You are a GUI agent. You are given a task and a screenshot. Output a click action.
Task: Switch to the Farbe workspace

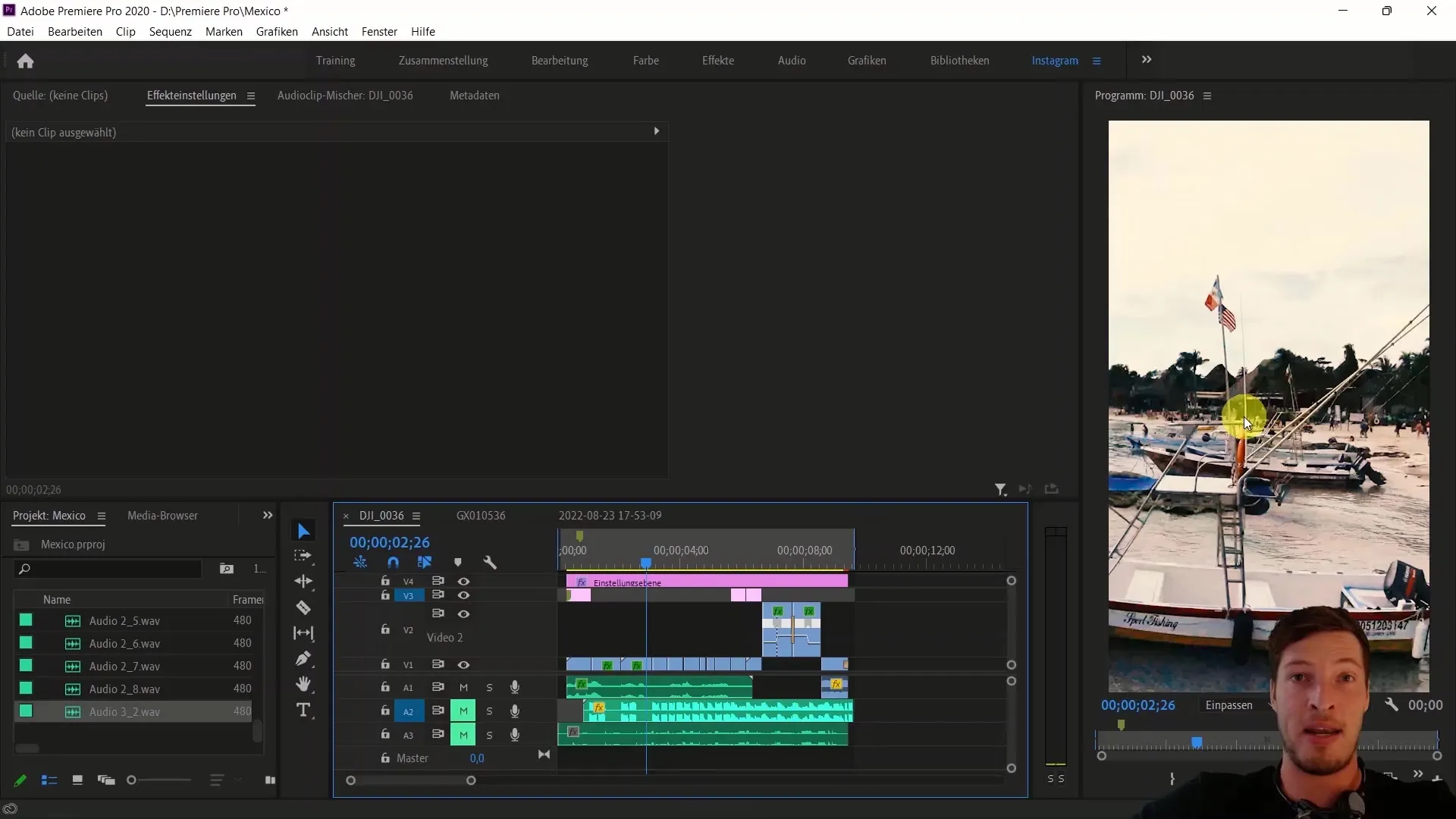tap(646, 61)
